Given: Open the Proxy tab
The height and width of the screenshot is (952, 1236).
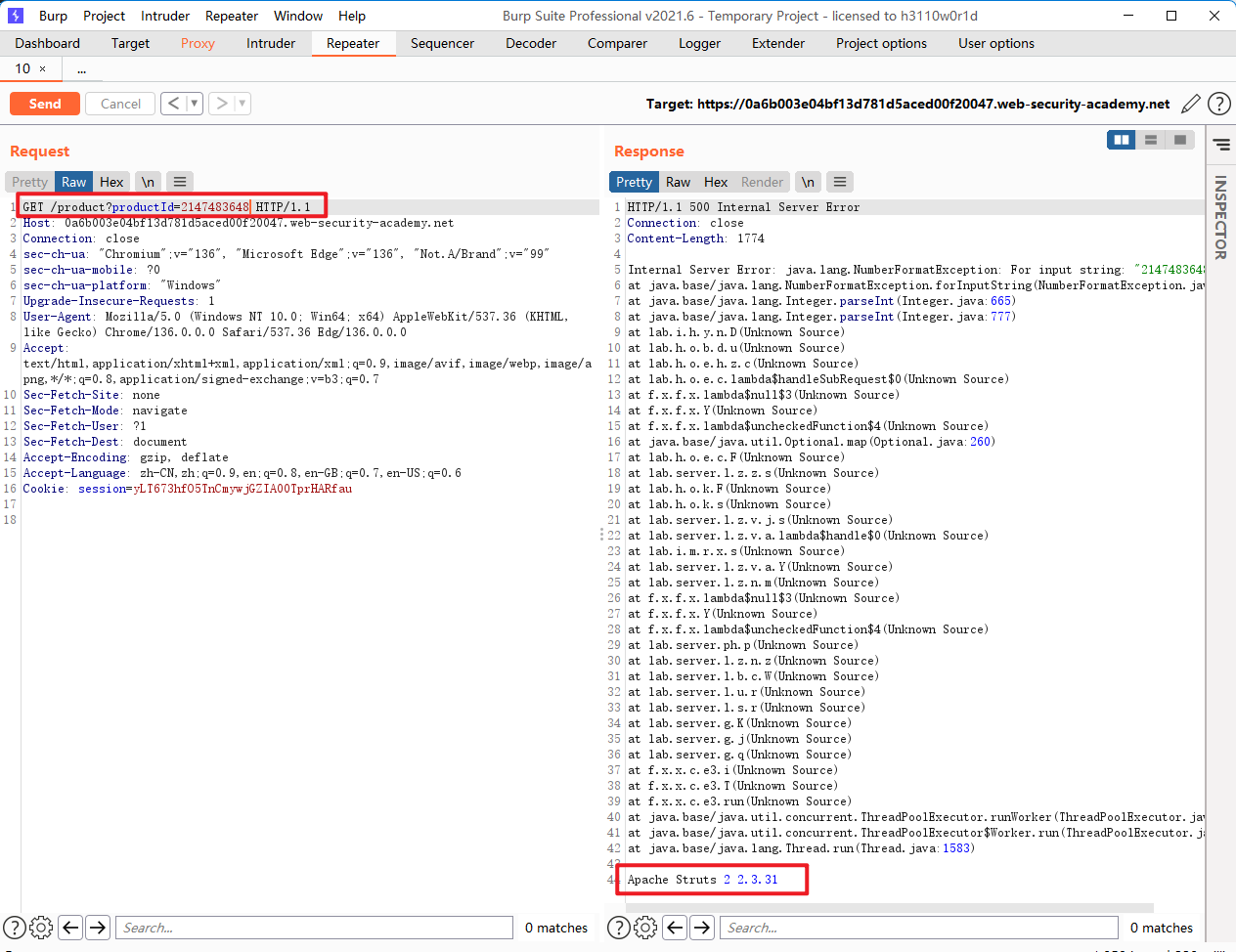Looking at the screenshot, I should coord(198,43).
